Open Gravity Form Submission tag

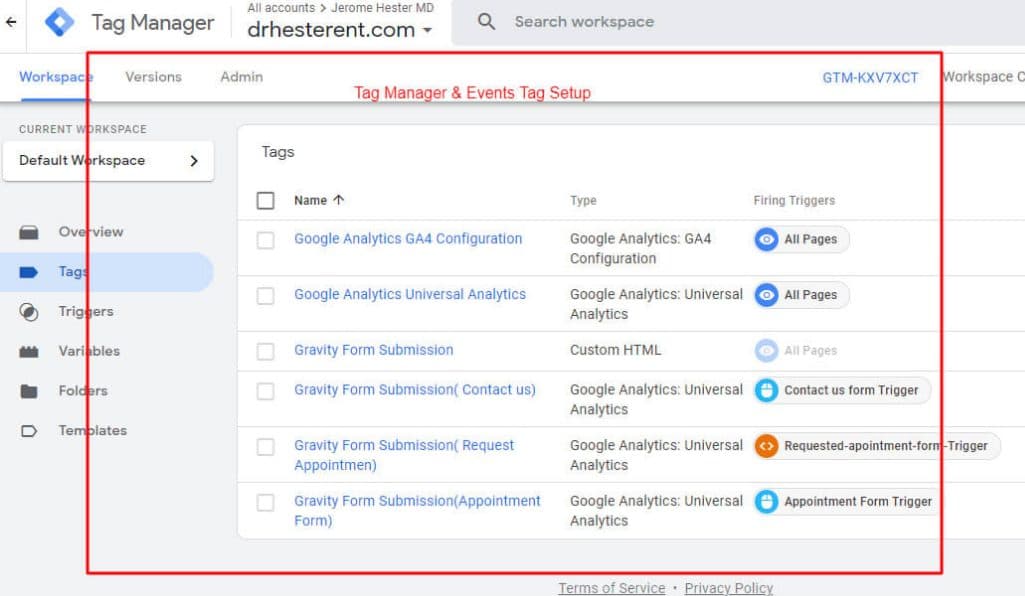(x=373, y=350)
